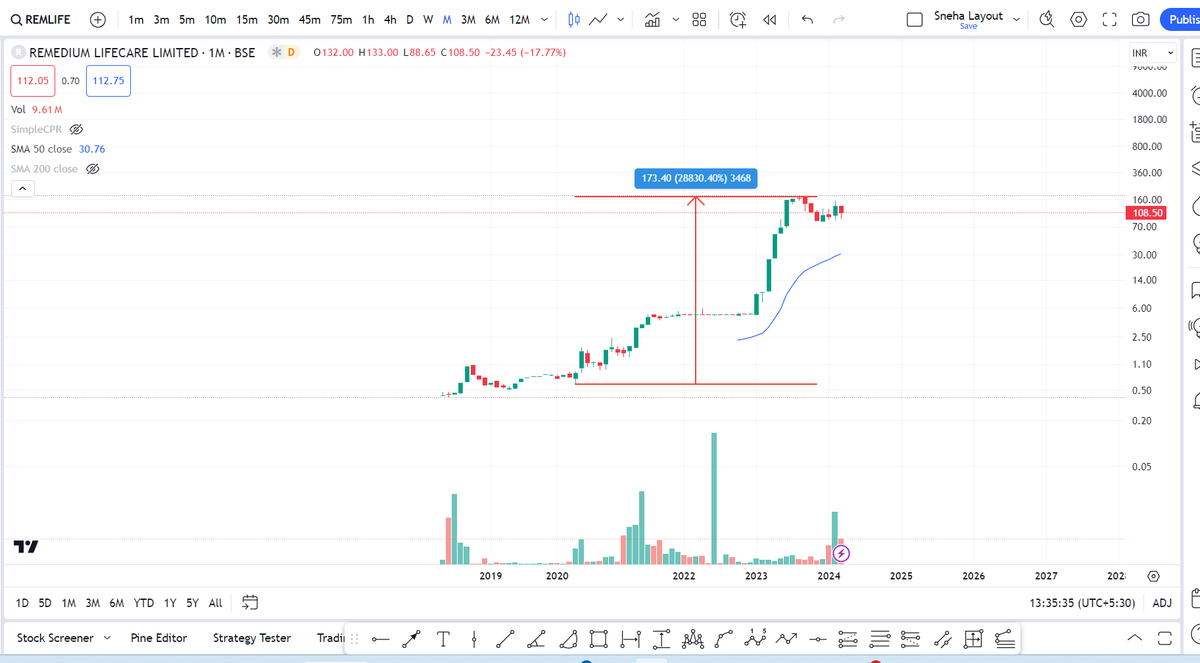Toggle the layout checkbox beside Sneha Layout
This screenshot has width=1200, height=663.
914,20
